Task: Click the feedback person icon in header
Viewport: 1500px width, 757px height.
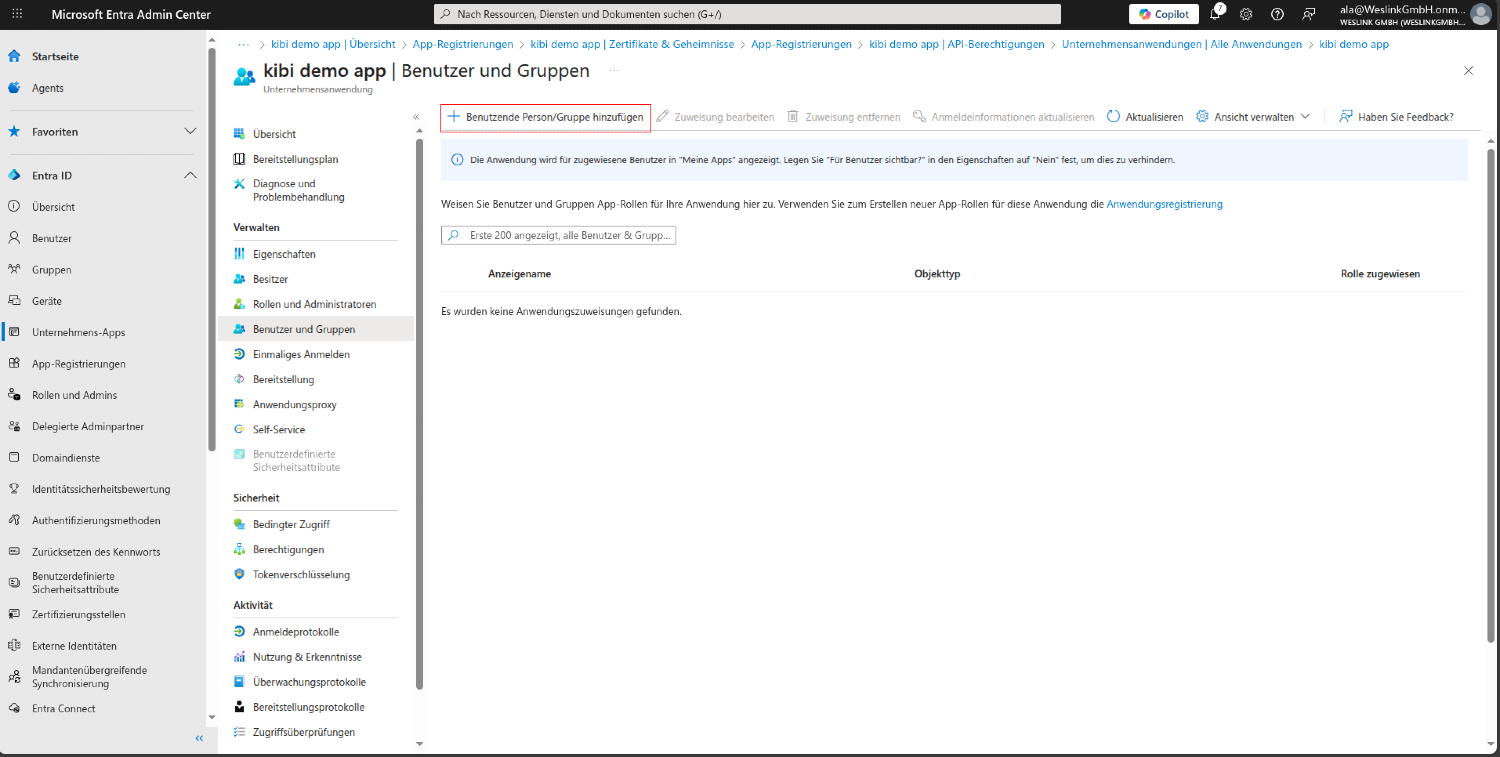Action: click(x=1308, y=14)
